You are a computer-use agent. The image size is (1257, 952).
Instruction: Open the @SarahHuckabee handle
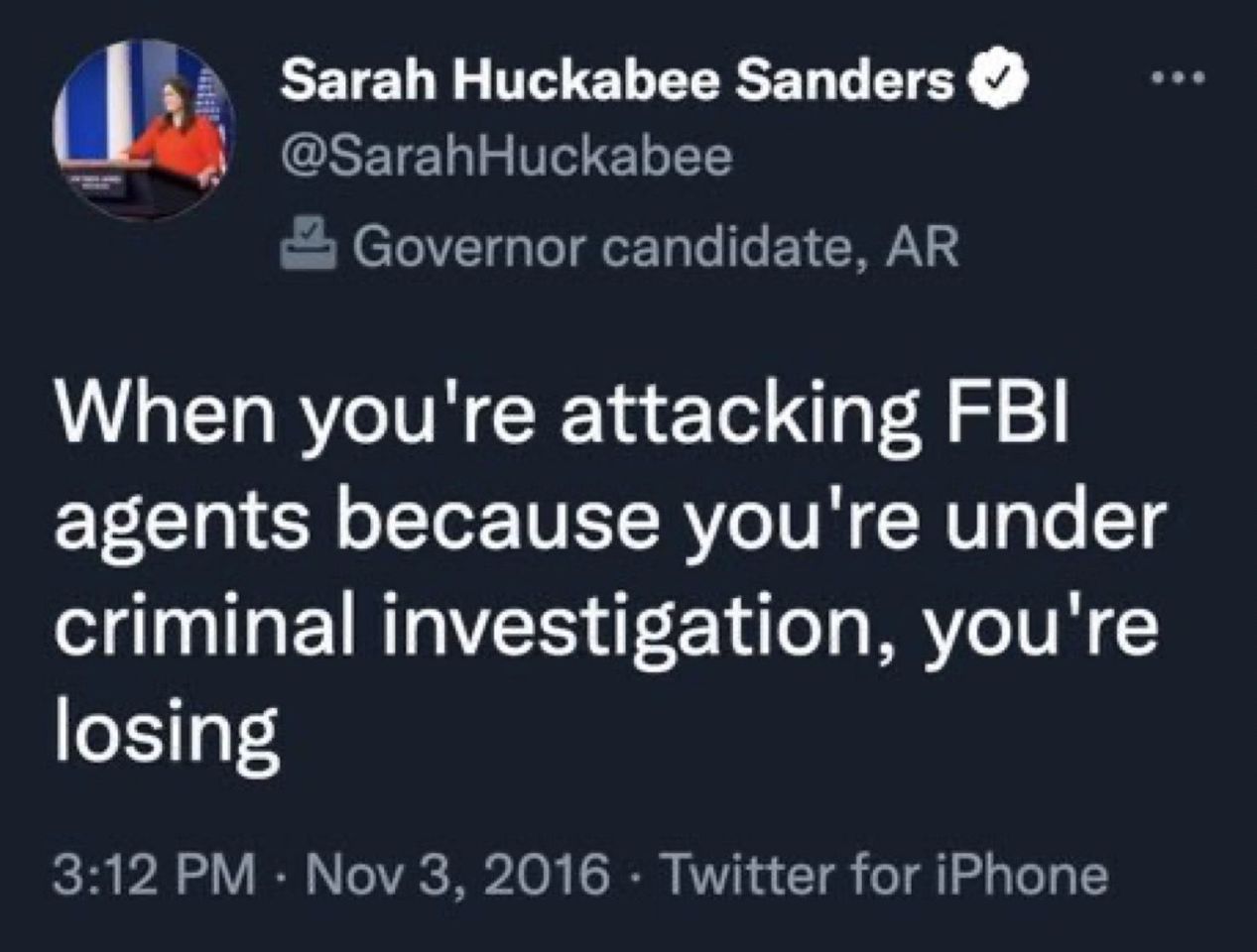click(506, 158)
